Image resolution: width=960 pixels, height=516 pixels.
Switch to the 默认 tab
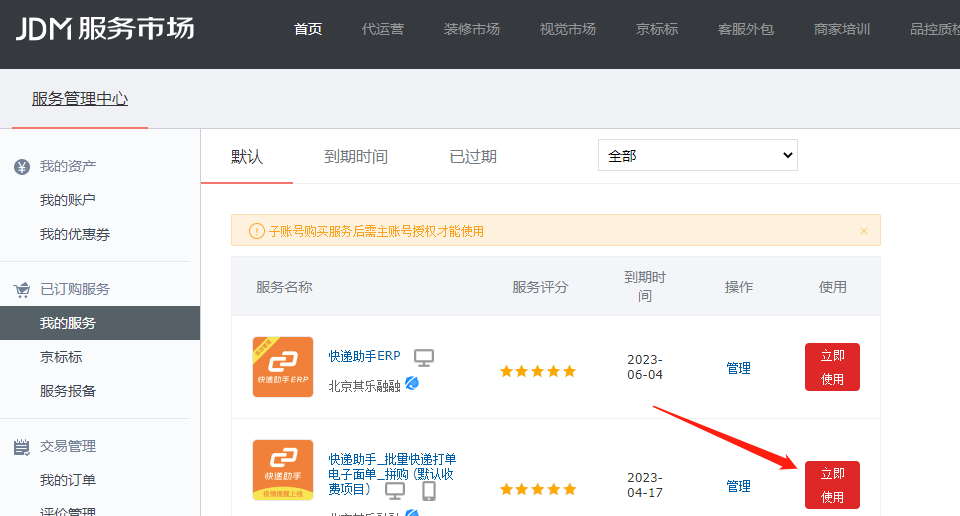click(x=247, y=157)
